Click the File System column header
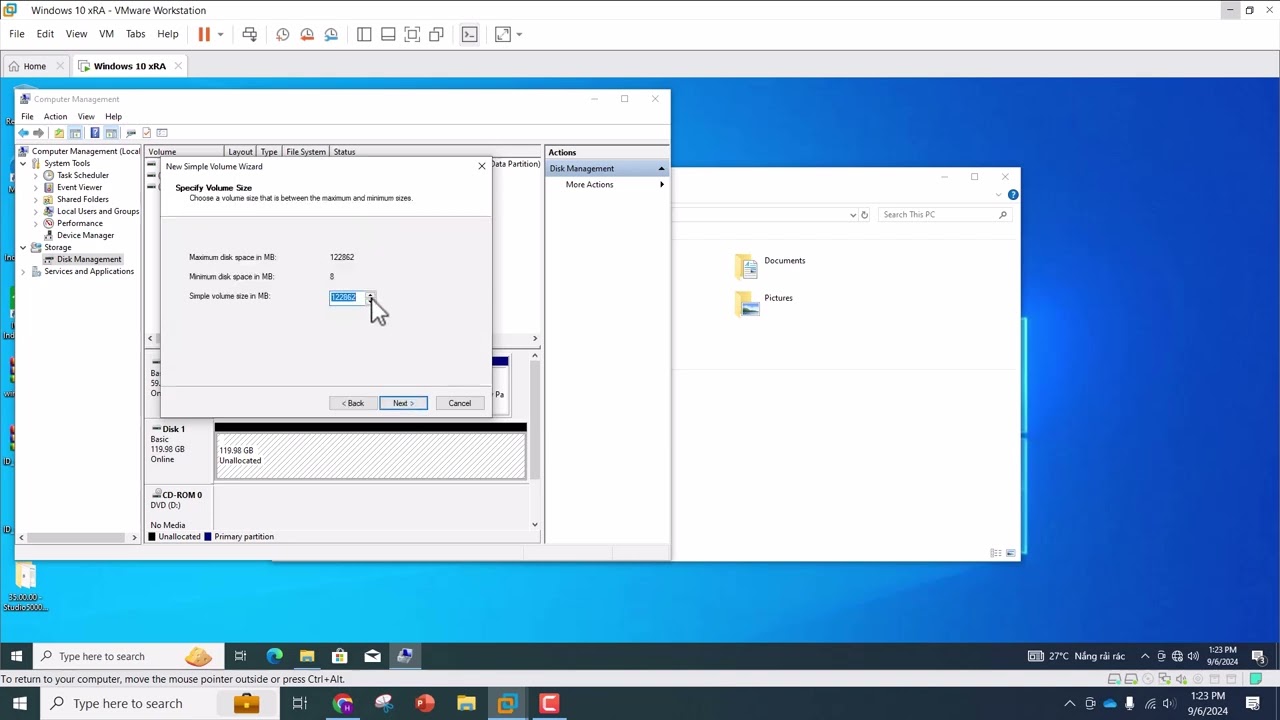 (306, 152)
